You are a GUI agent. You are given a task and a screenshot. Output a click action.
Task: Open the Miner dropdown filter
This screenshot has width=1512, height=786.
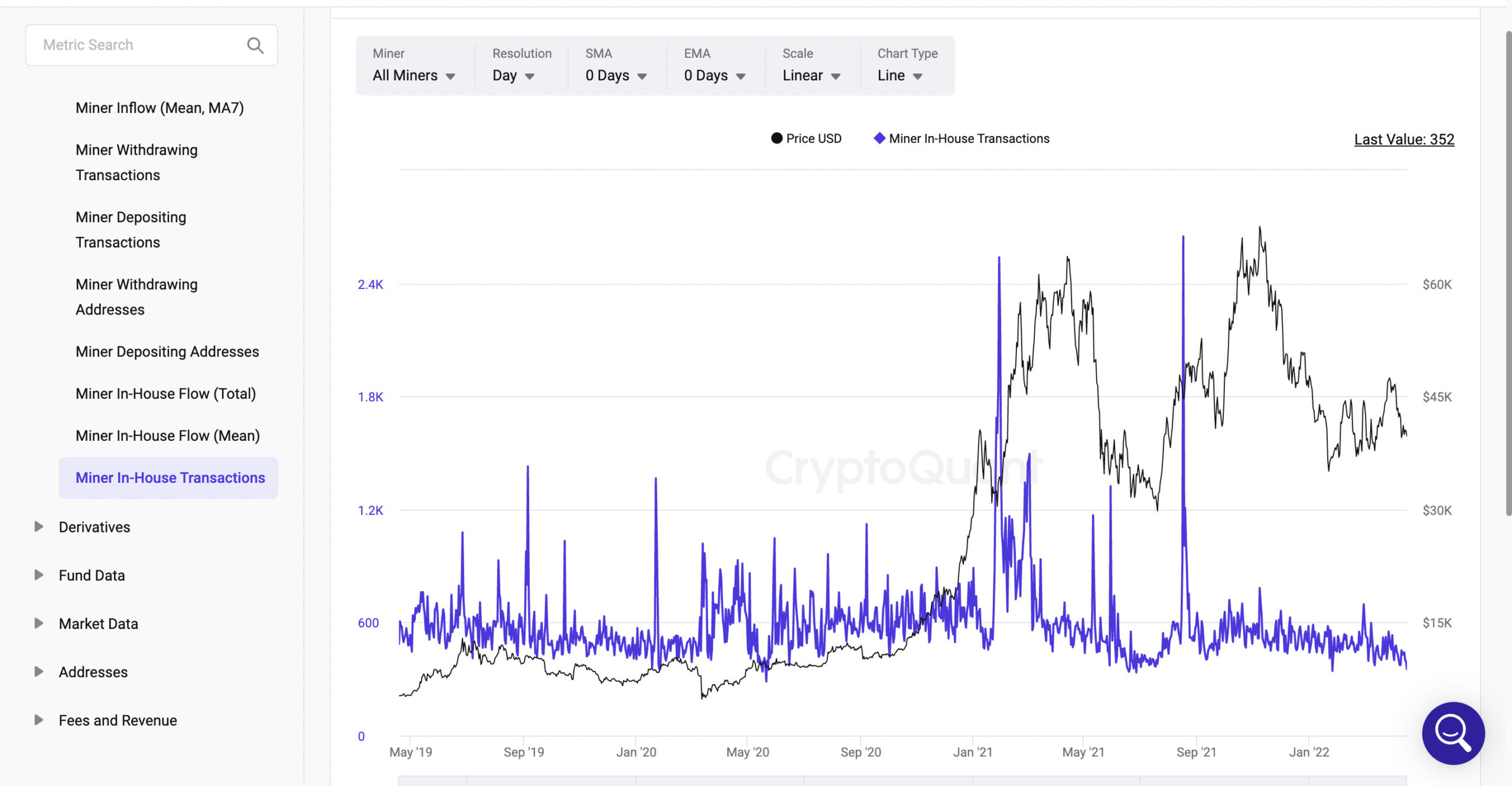coord(414,75)
